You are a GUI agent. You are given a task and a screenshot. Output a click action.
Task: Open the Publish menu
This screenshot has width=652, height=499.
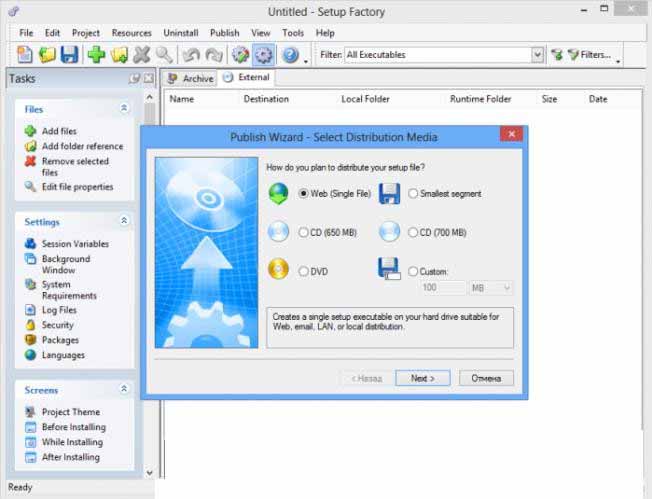(225, 33)
